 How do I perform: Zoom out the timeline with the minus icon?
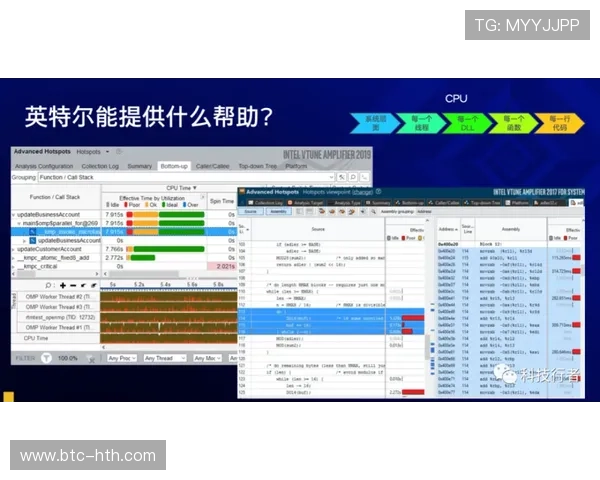(x=73, y=285)
